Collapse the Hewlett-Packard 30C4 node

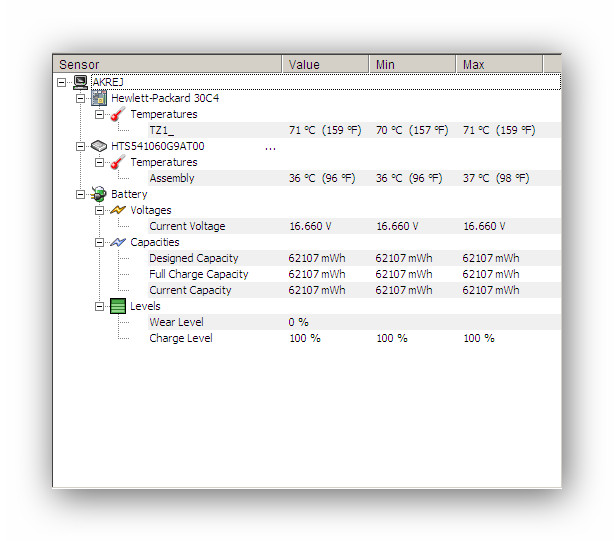(80, 98)
